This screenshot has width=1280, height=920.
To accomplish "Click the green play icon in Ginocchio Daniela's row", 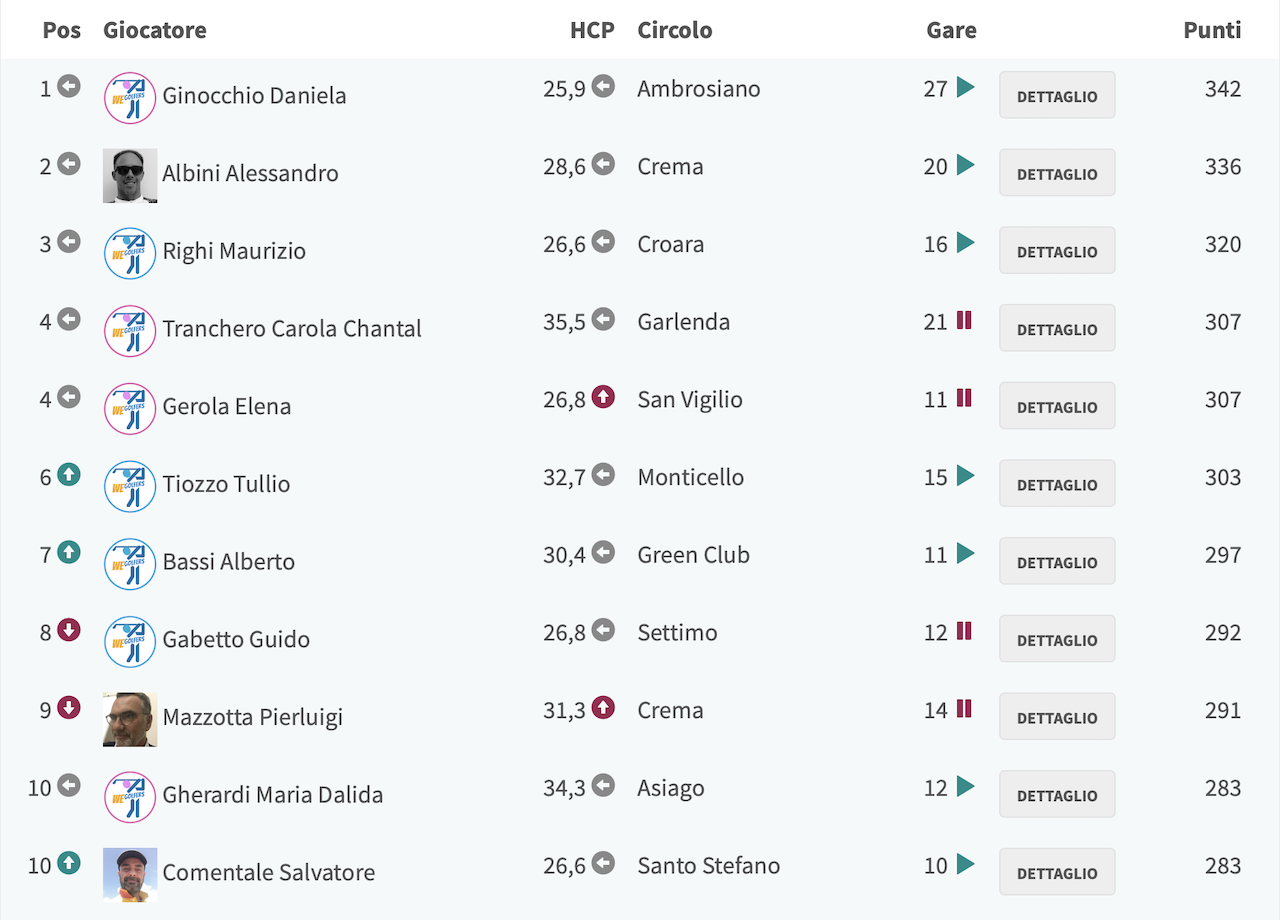I will pos(965,87).
